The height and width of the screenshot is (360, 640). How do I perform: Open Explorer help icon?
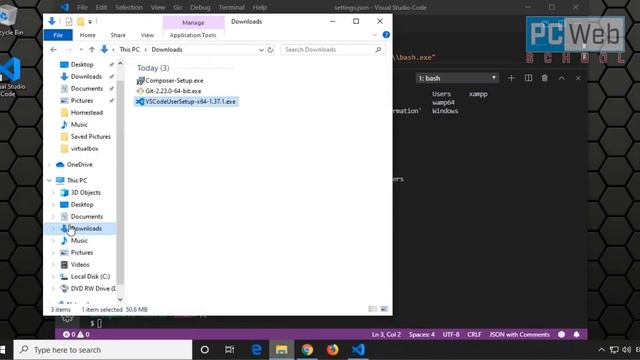(x=386, y=35)
